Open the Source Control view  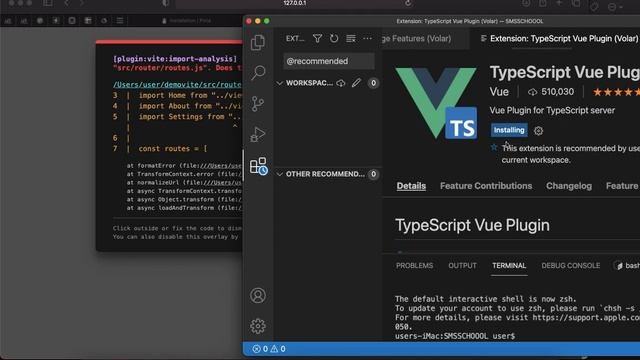[x=258, y=104]
